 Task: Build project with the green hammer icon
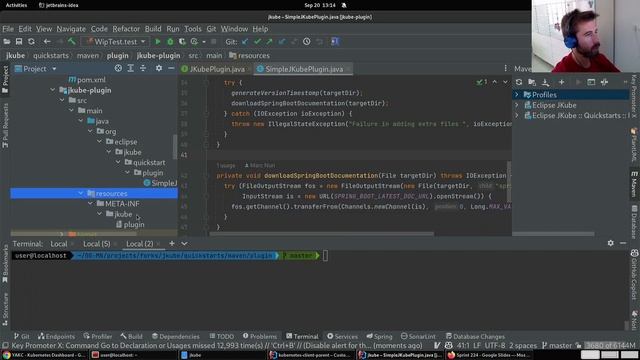pyautogui.click(x=72, y=42)
